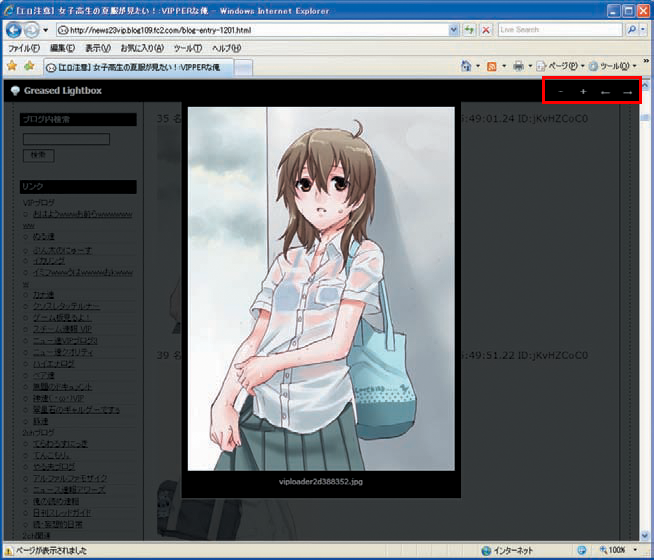Refresh the page with green arrows icon
This screenshot has height=560, width=654.
tap(470, 30)
